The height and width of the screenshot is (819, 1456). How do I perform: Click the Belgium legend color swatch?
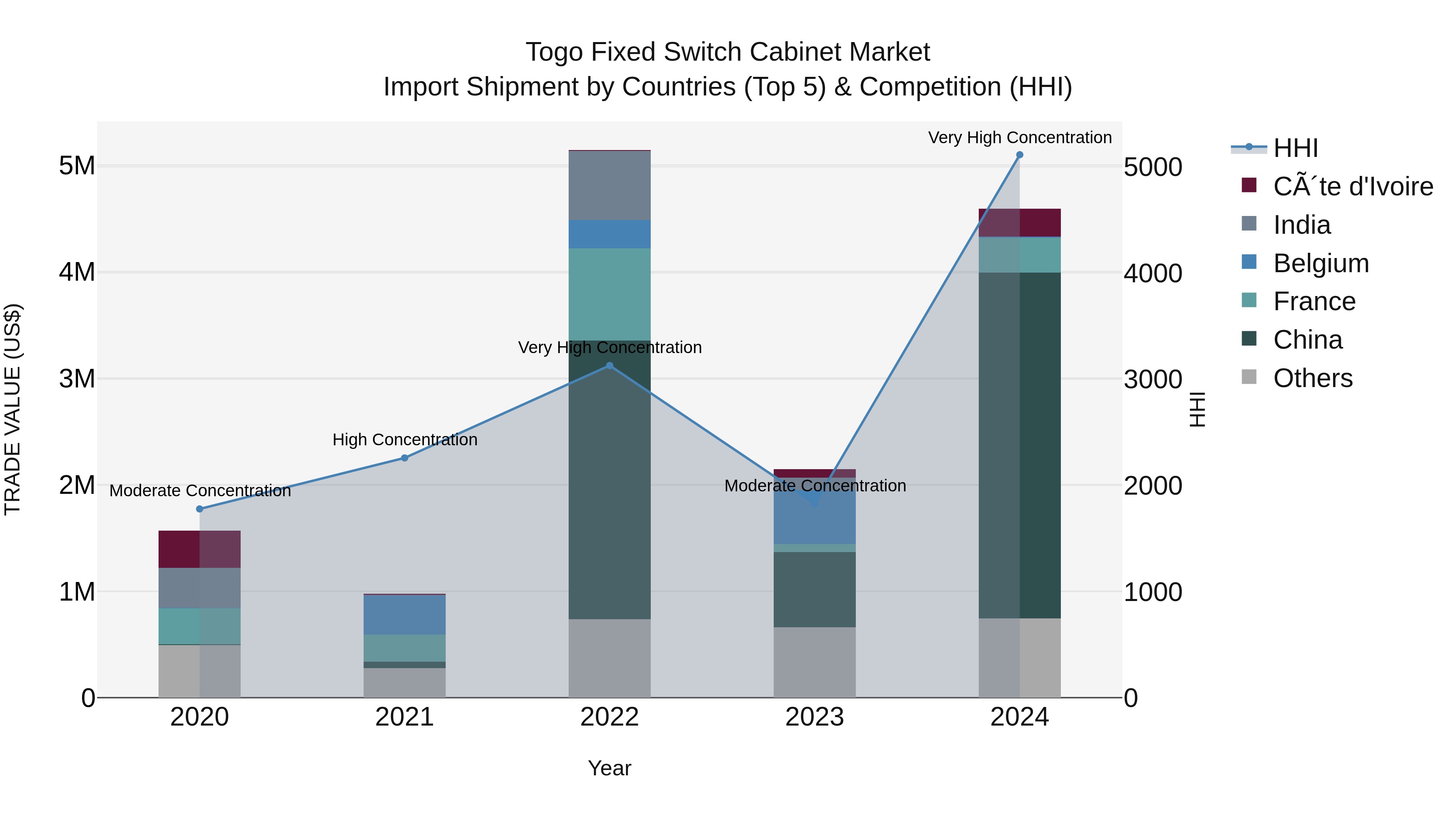(x=1249, y=262)
